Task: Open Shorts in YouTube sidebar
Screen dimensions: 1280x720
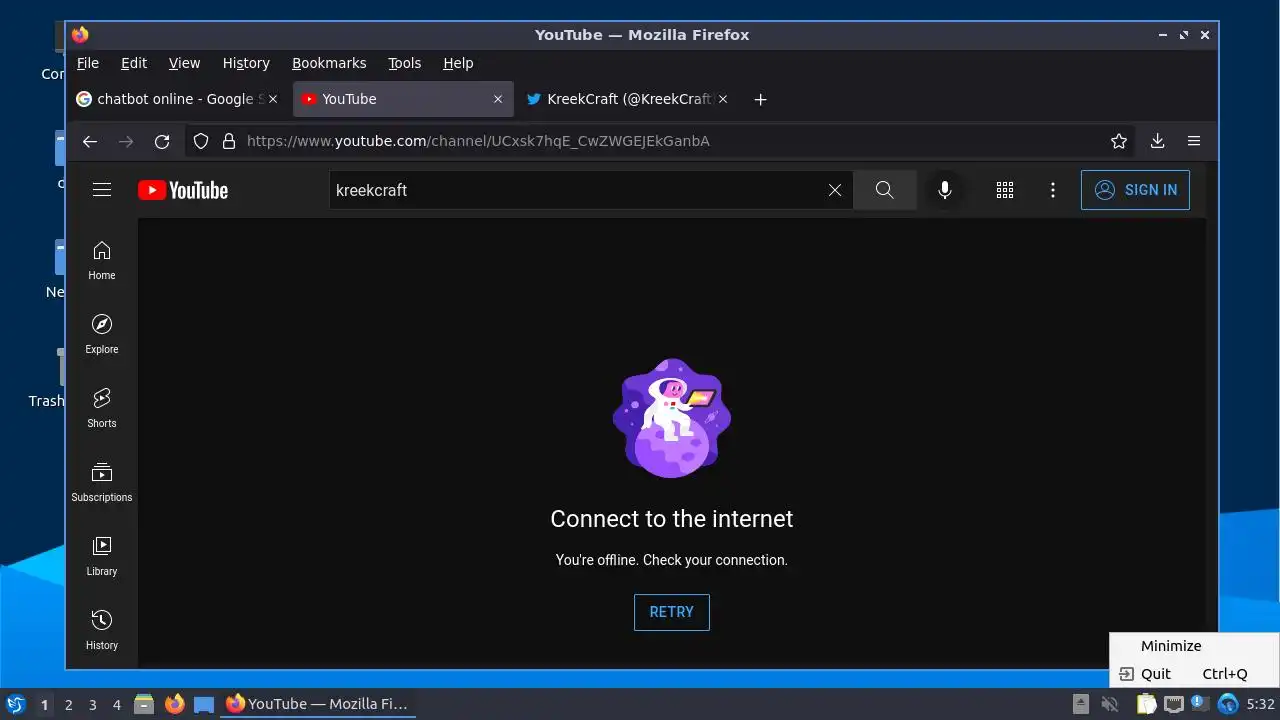Action: tap(102, 409)
